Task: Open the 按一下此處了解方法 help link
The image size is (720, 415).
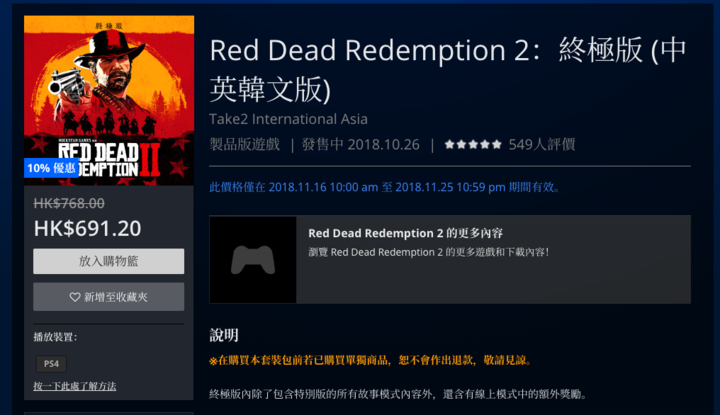Action: click(74, 386)
